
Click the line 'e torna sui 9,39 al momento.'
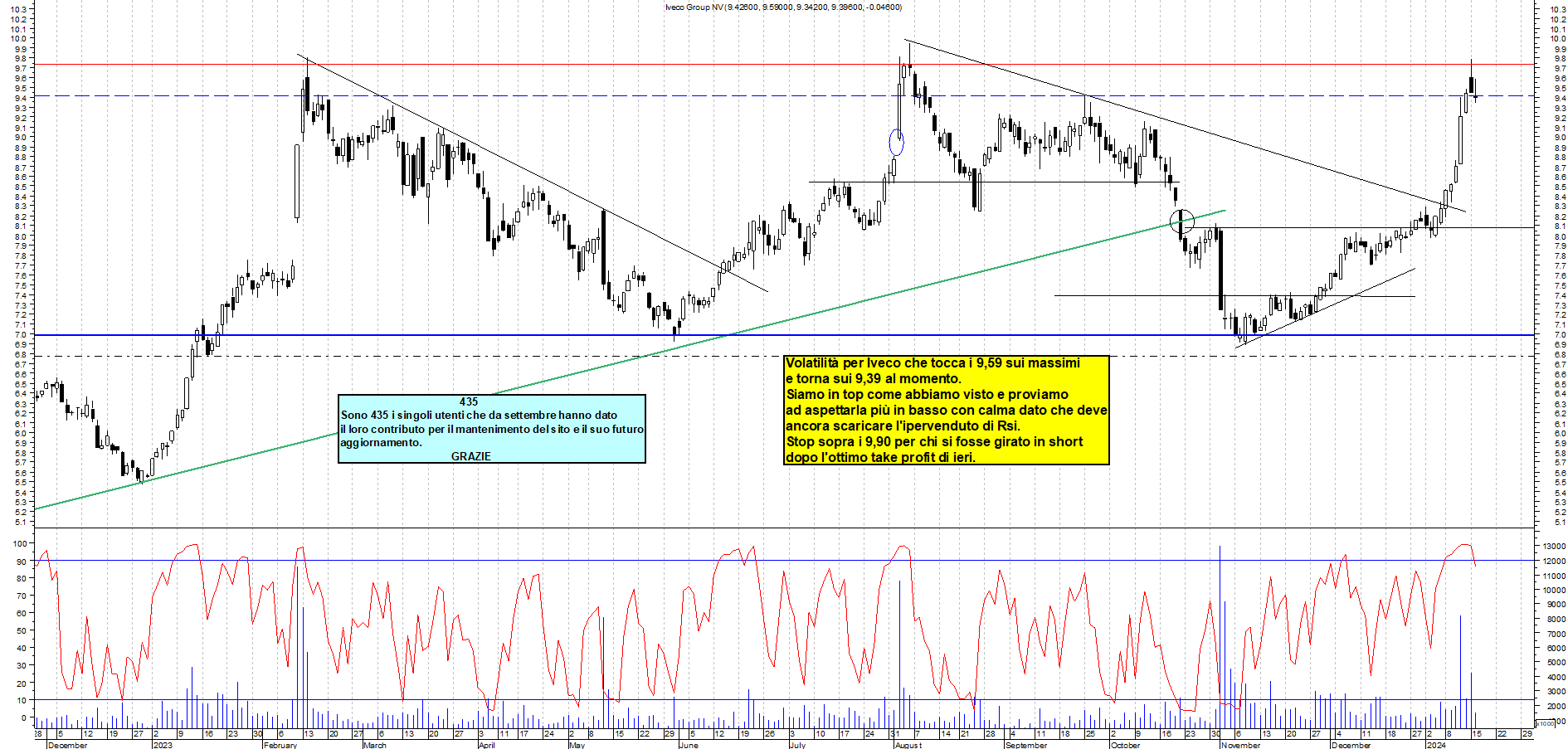874,378
